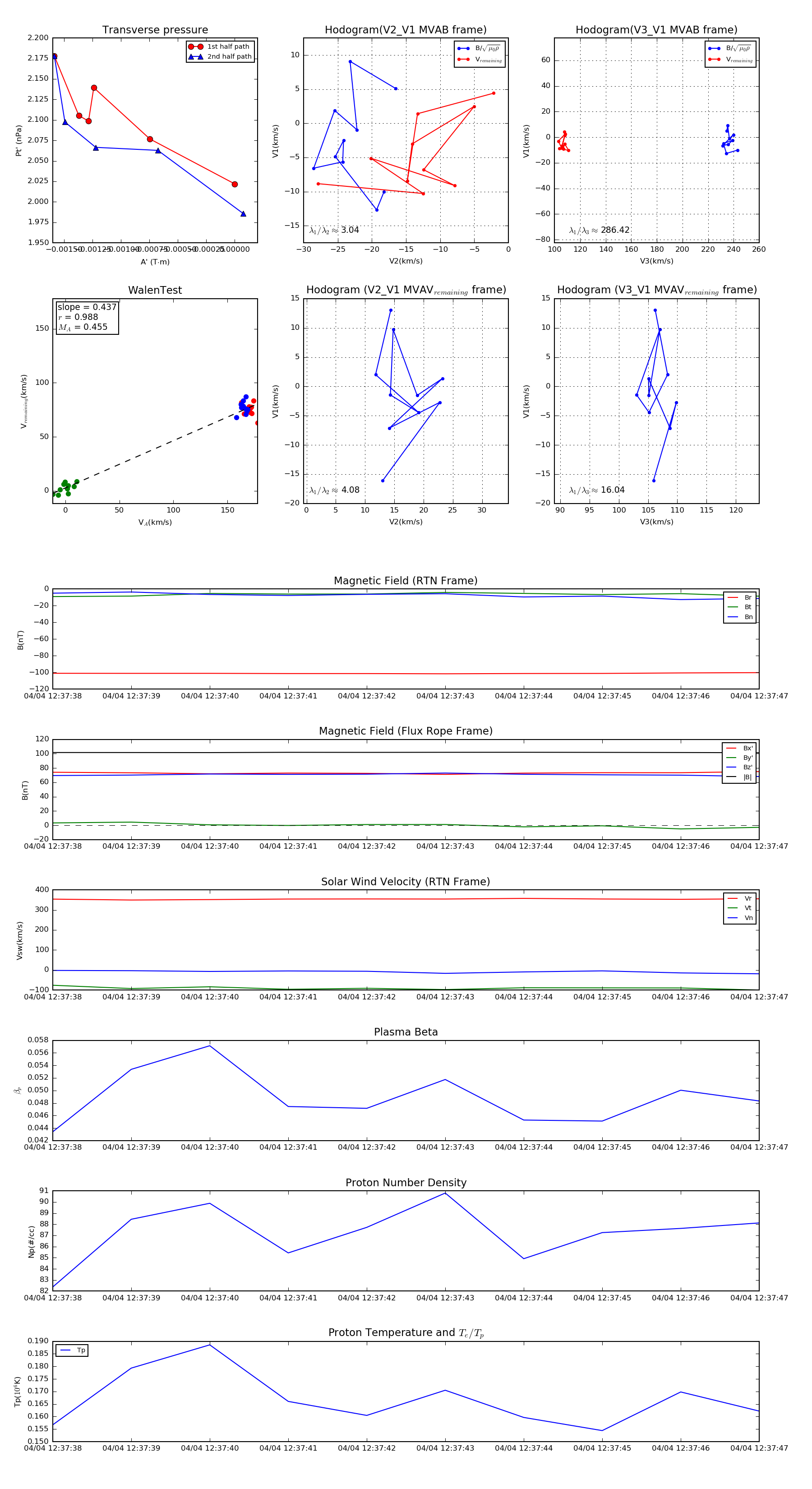The height and width of the screenshot is (1489, 812).
Task: Click the 'Plasma Beta' title
Action: [406, 1032]
